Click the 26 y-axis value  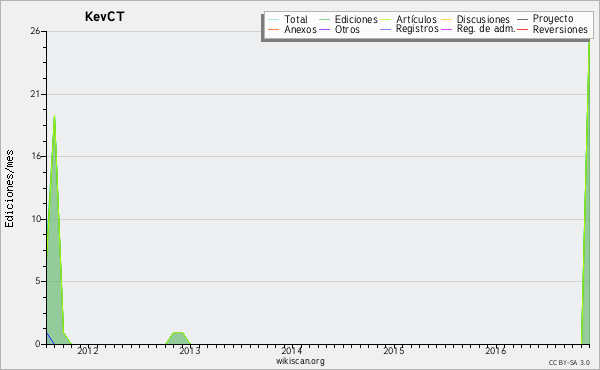[35, 31]
